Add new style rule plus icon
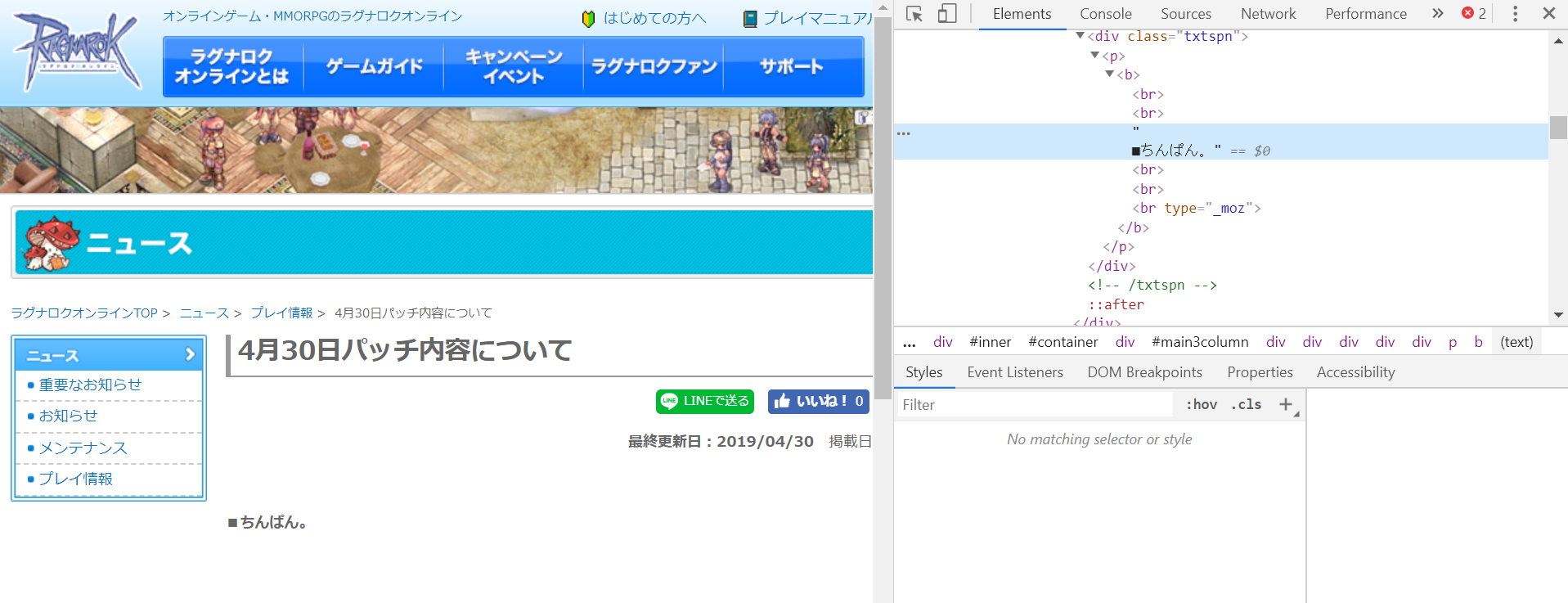 tap(1286, 404)
